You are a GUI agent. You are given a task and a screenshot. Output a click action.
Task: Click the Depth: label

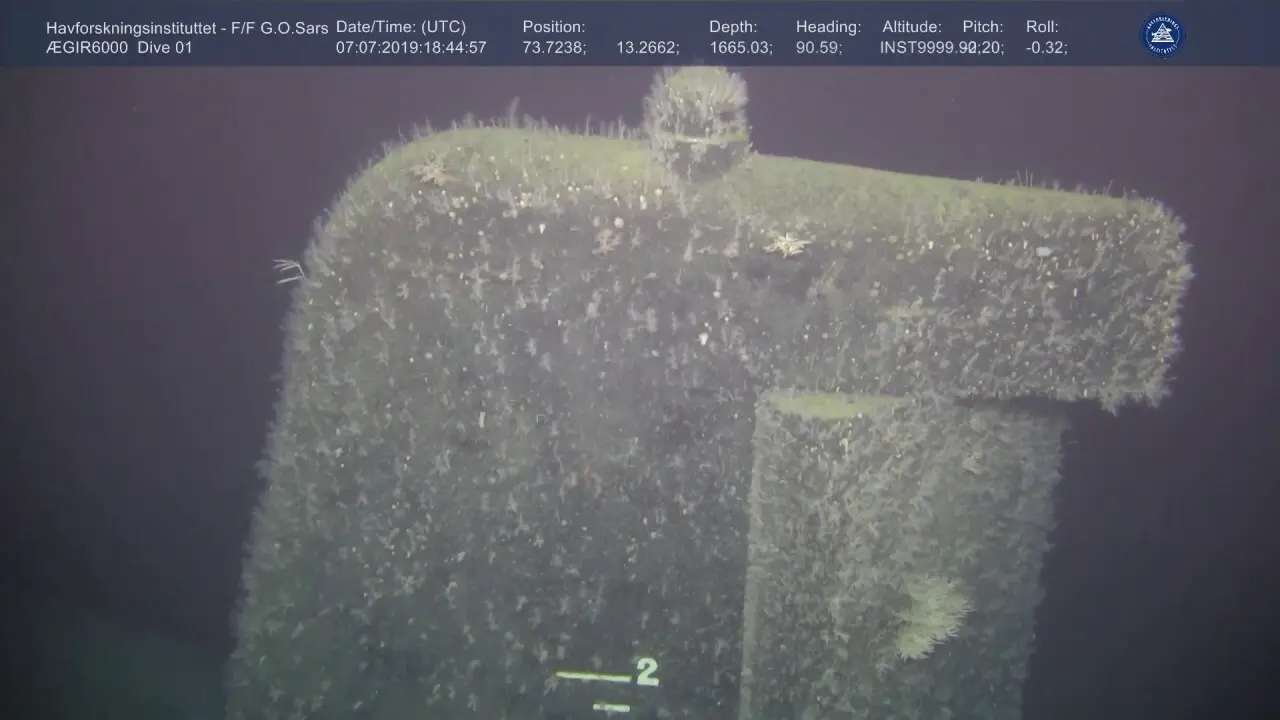tap(733, 27)
